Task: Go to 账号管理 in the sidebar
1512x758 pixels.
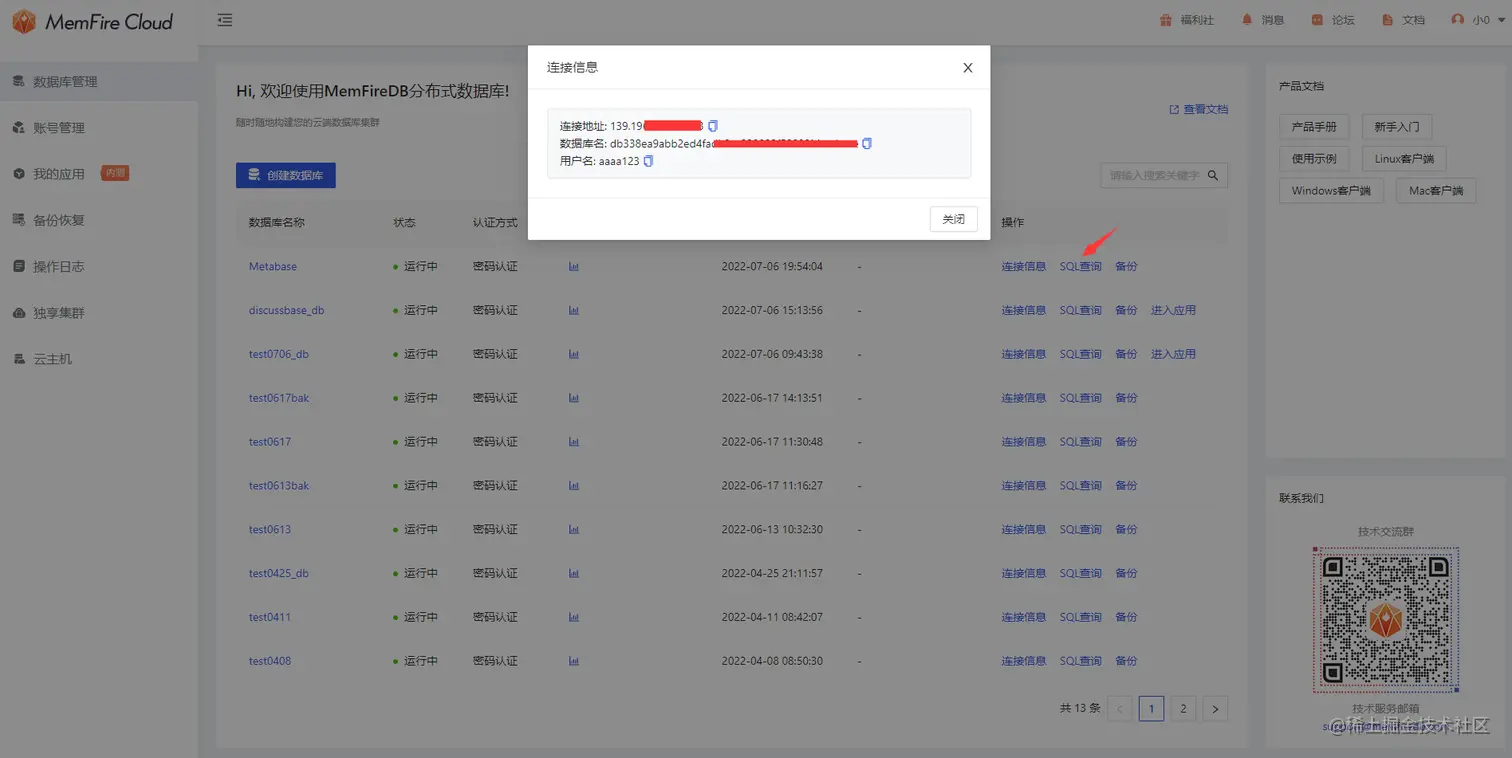Action: tap(99, 128)
